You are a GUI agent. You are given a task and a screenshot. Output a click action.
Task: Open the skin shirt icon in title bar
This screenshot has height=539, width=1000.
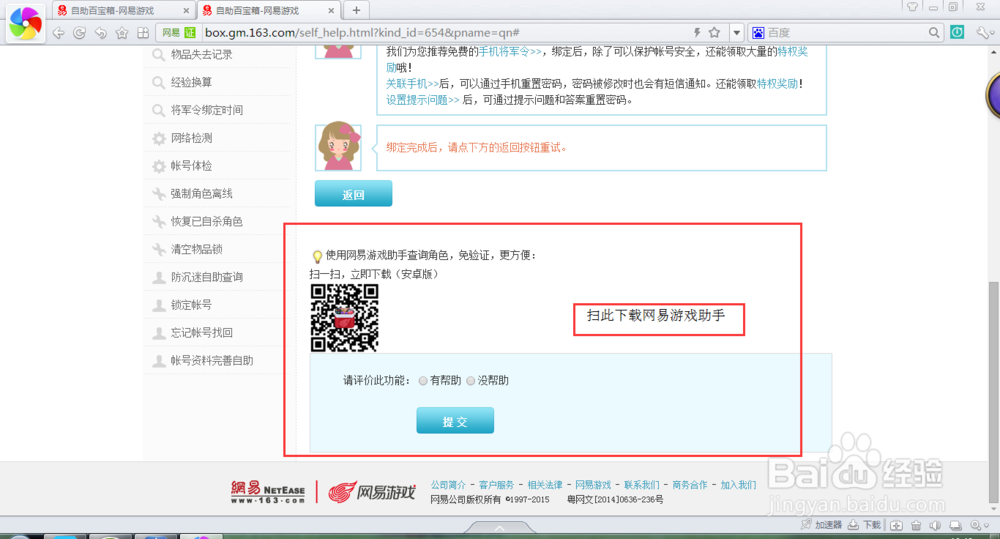click(912, 7)
